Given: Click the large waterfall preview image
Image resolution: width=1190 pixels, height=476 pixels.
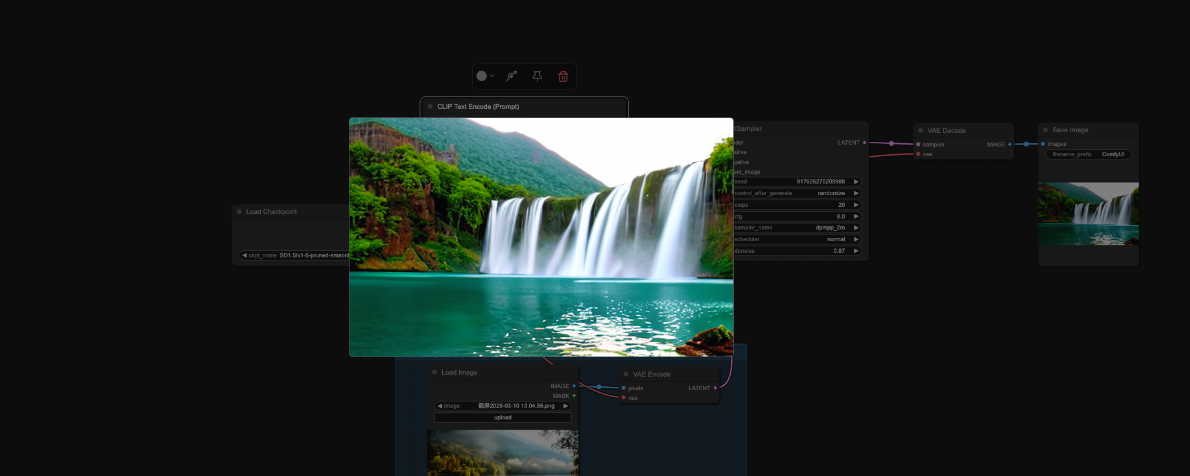Looking at the screenshot, I should pyautogui.click(x=541, y=237).
